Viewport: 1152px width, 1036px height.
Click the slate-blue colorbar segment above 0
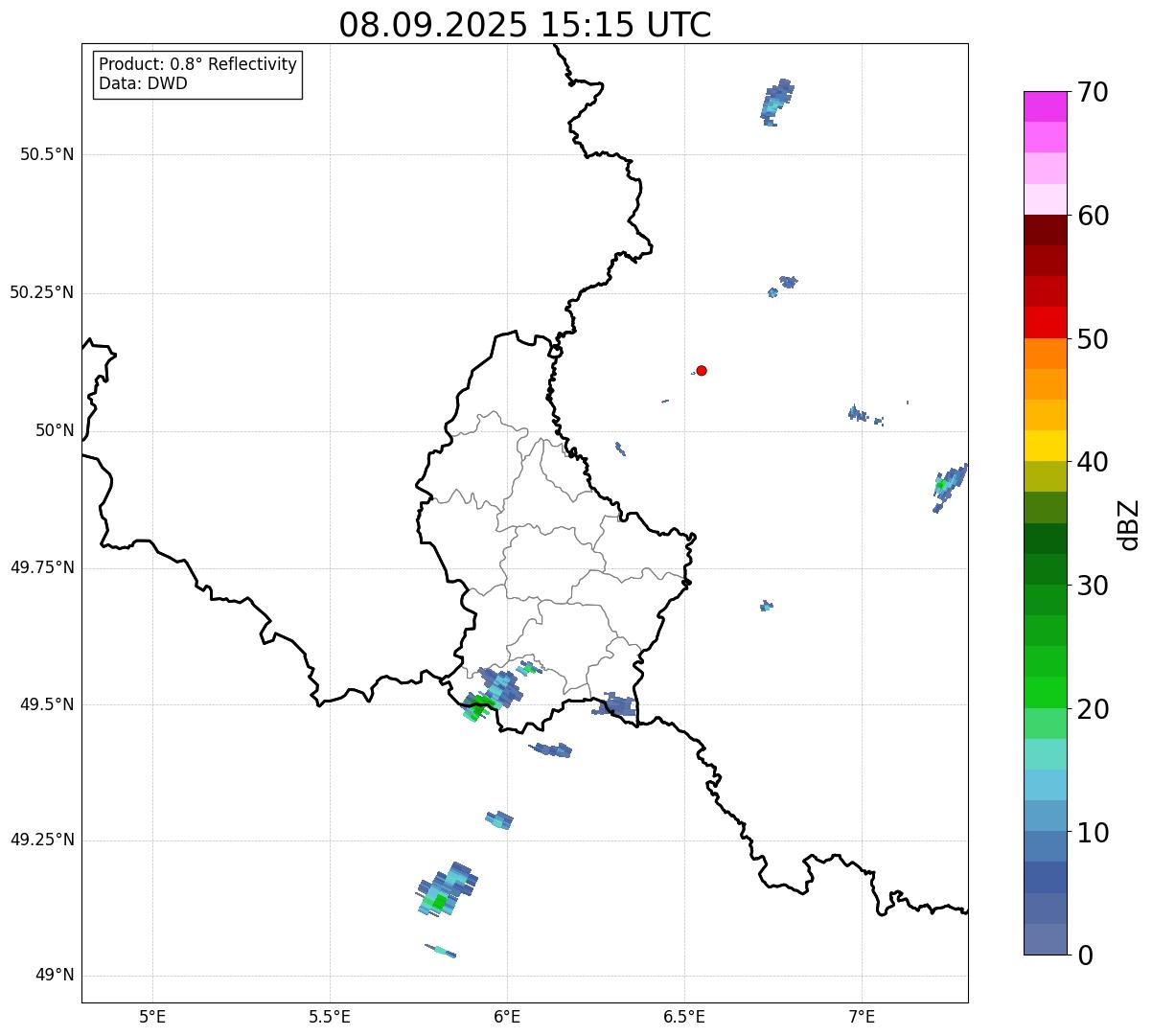[1045, 939]
